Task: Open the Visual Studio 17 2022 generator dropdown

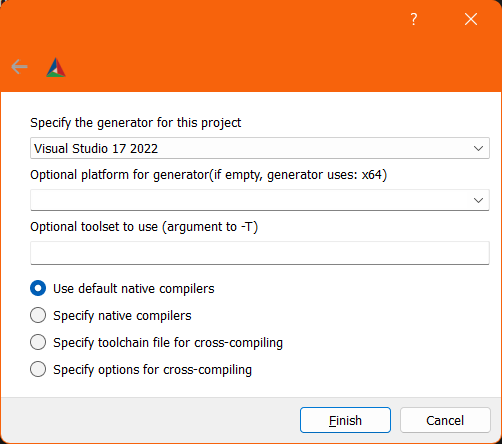Action: tap(260, 148)
